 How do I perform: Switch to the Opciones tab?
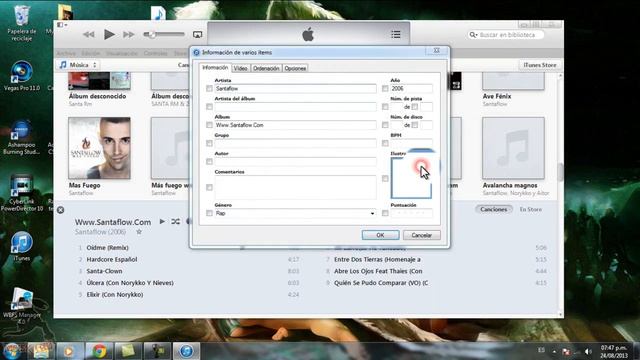[295, 69]
